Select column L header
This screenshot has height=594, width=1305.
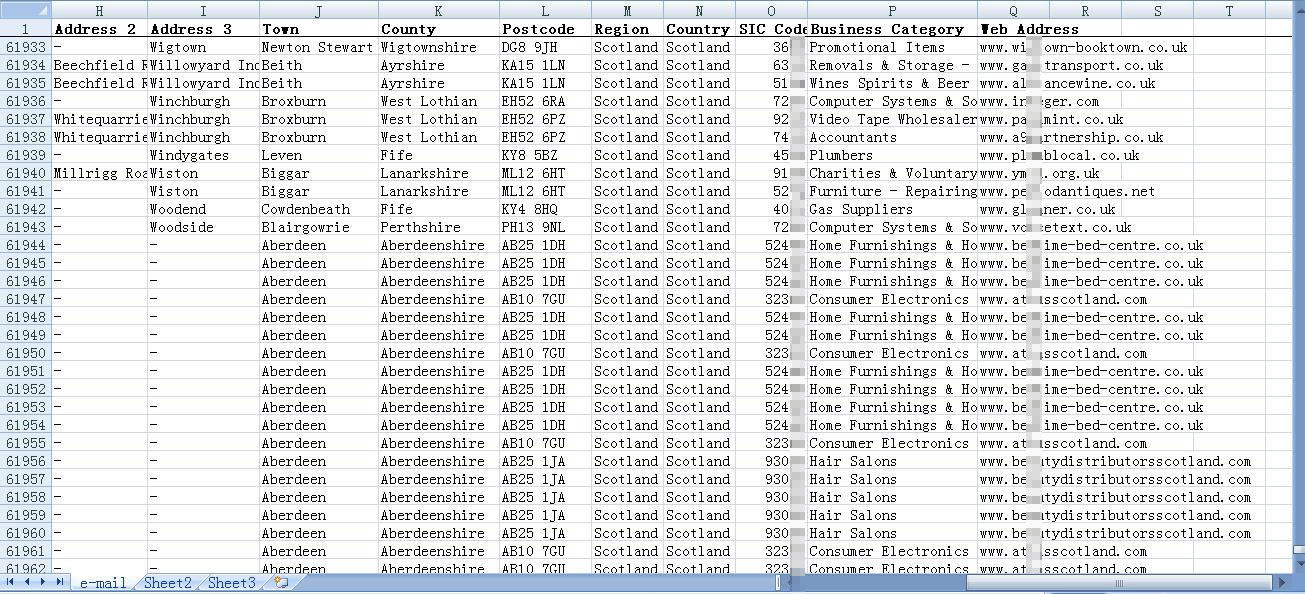544,11
